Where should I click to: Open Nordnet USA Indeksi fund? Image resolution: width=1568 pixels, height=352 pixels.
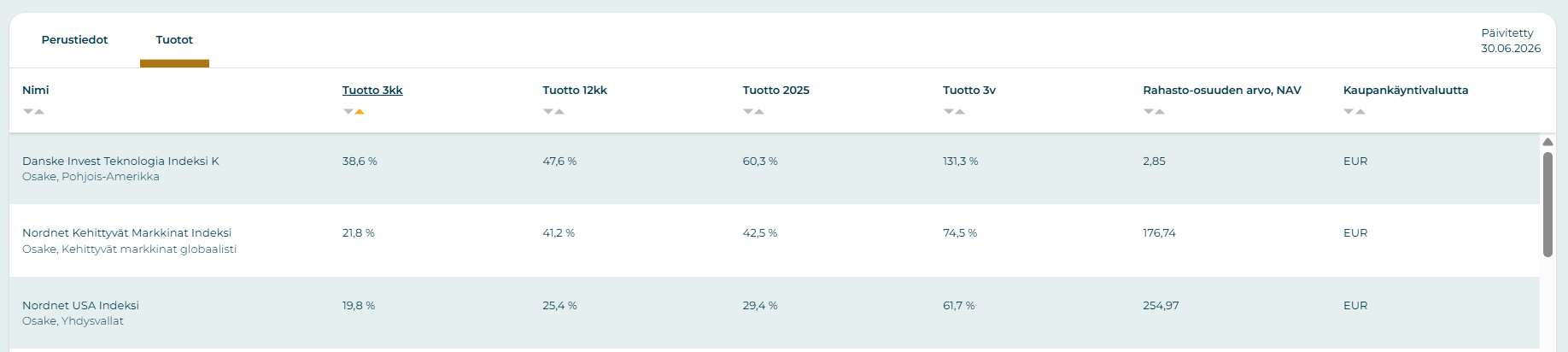click(80, 305)
